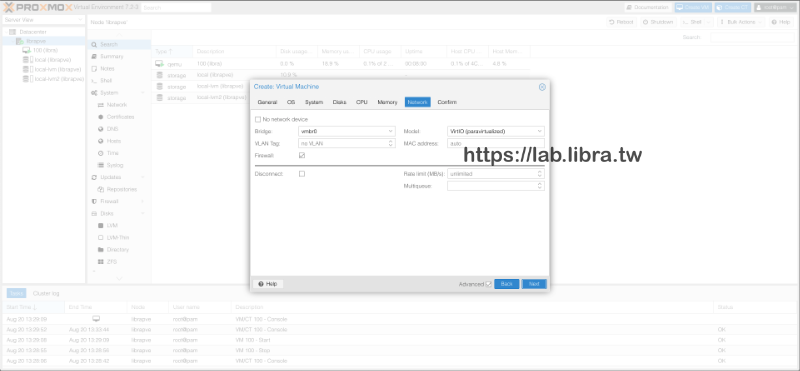Click the Back button
Viewport: 800px width, 371px height.
(507, 284)
